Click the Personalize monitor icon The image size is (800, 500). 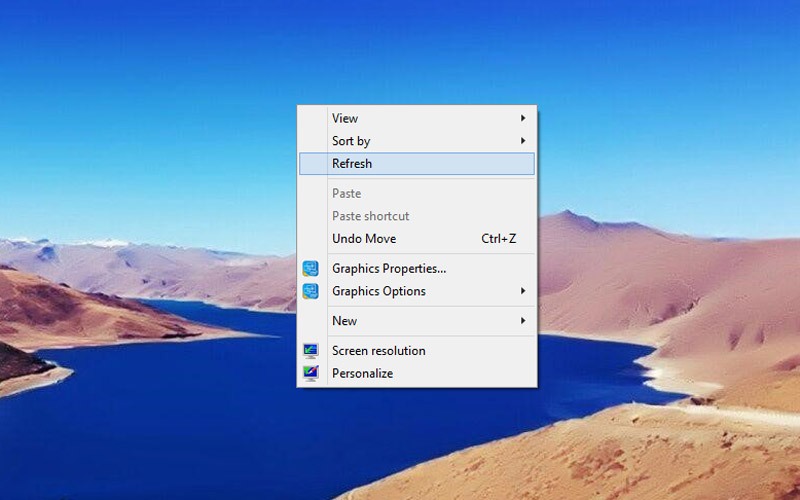tap(310, 373)
